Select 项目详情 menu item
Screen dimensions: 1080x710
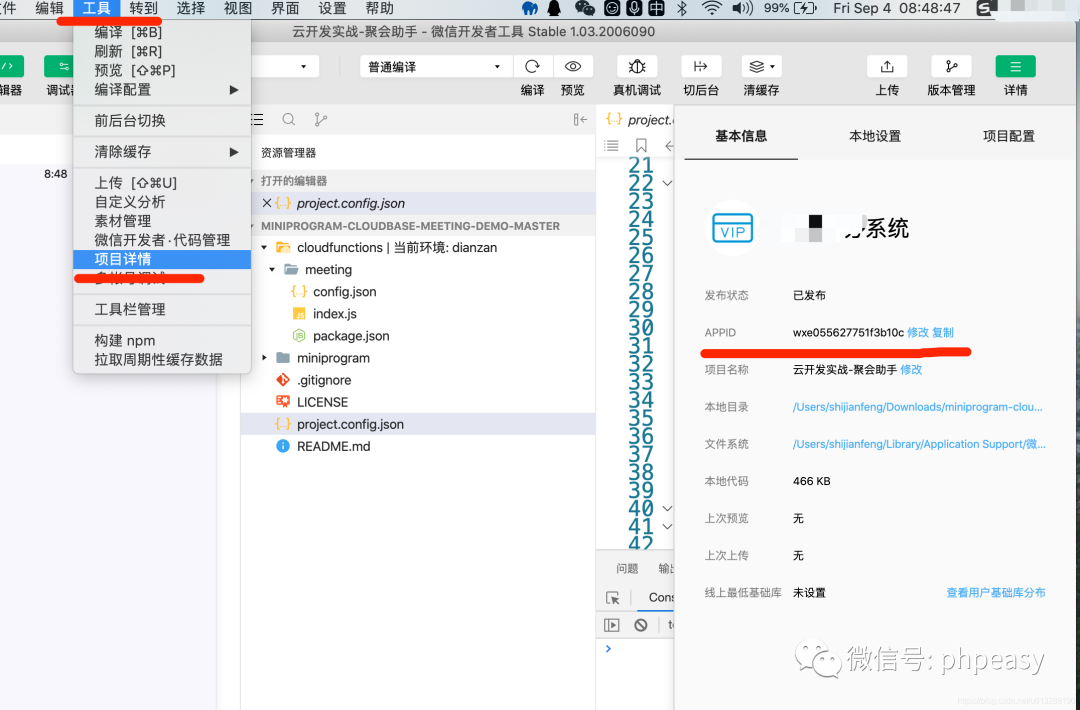click(x=162, y=259)
